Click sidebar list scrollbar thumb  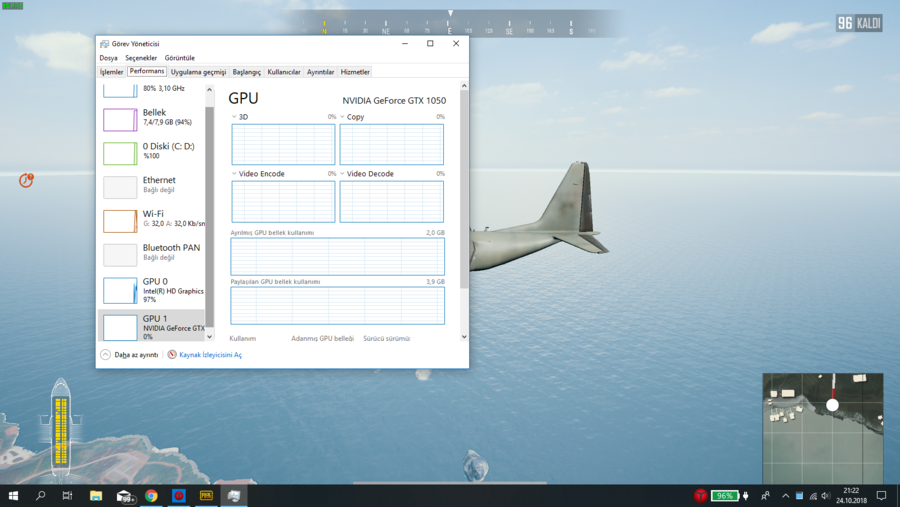click(210, 216)
